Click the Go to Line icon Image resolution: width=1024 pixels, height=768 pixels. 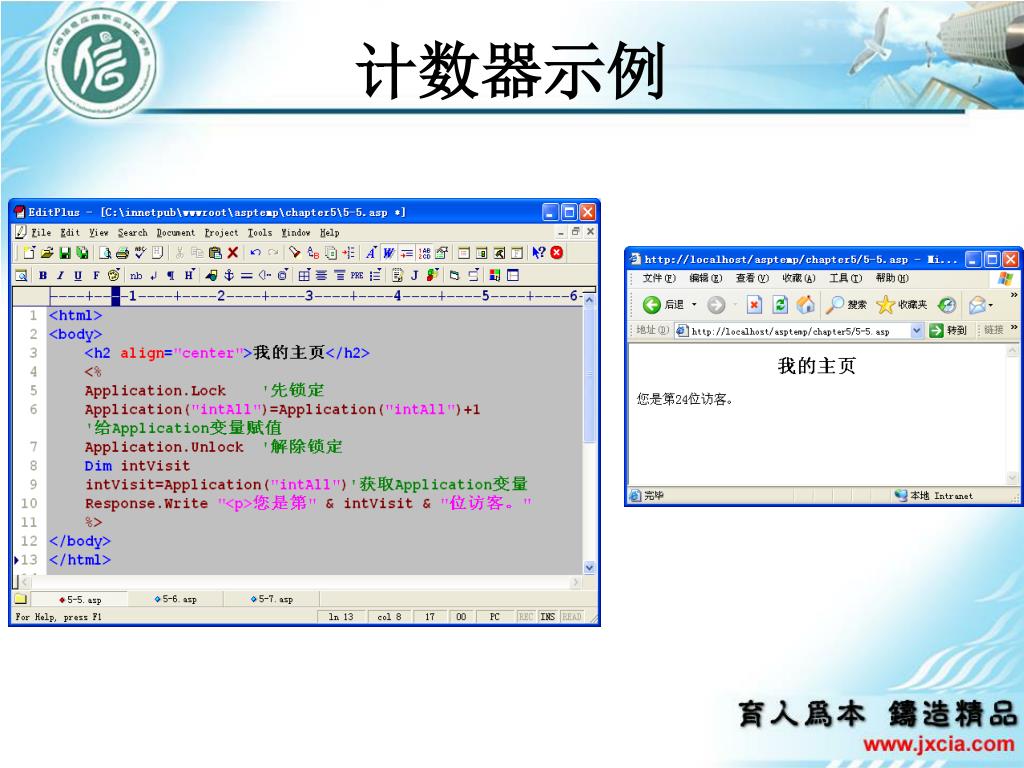[348, 253]
